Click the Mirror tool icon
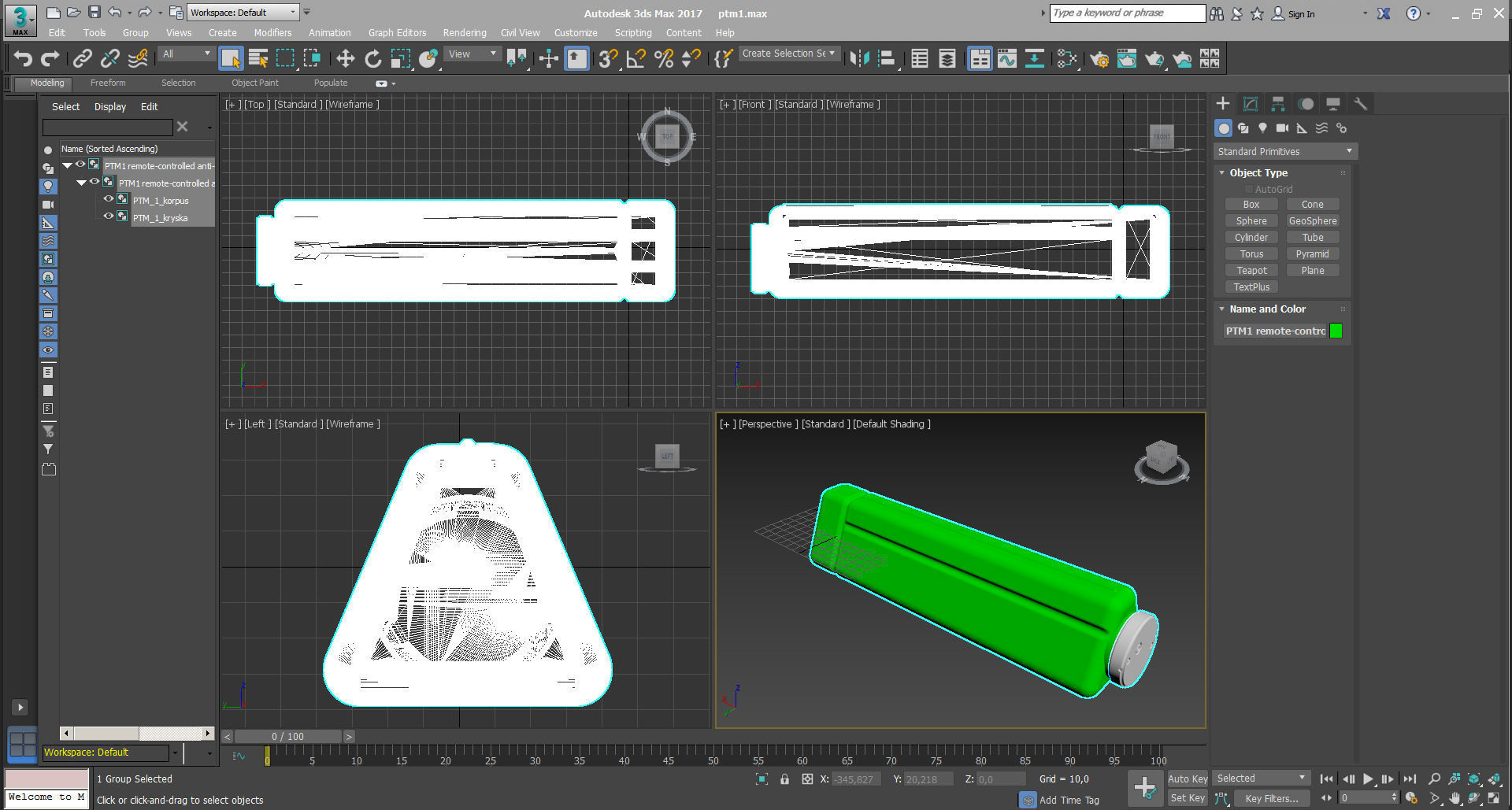Screen dimensions: 1512x810 point(859,58)
